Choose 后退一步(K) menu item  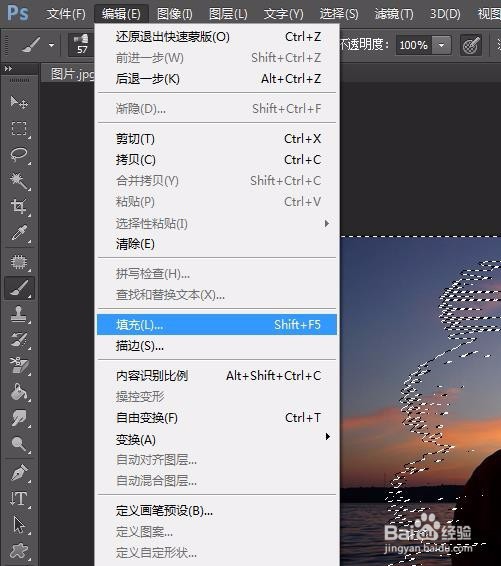[217, 78]
